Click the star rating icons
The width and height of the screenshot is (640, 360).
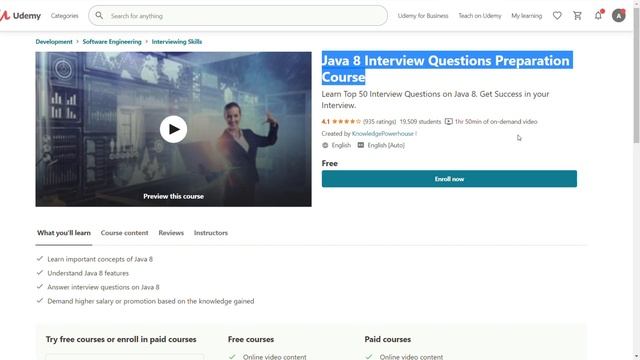[347, 122]
